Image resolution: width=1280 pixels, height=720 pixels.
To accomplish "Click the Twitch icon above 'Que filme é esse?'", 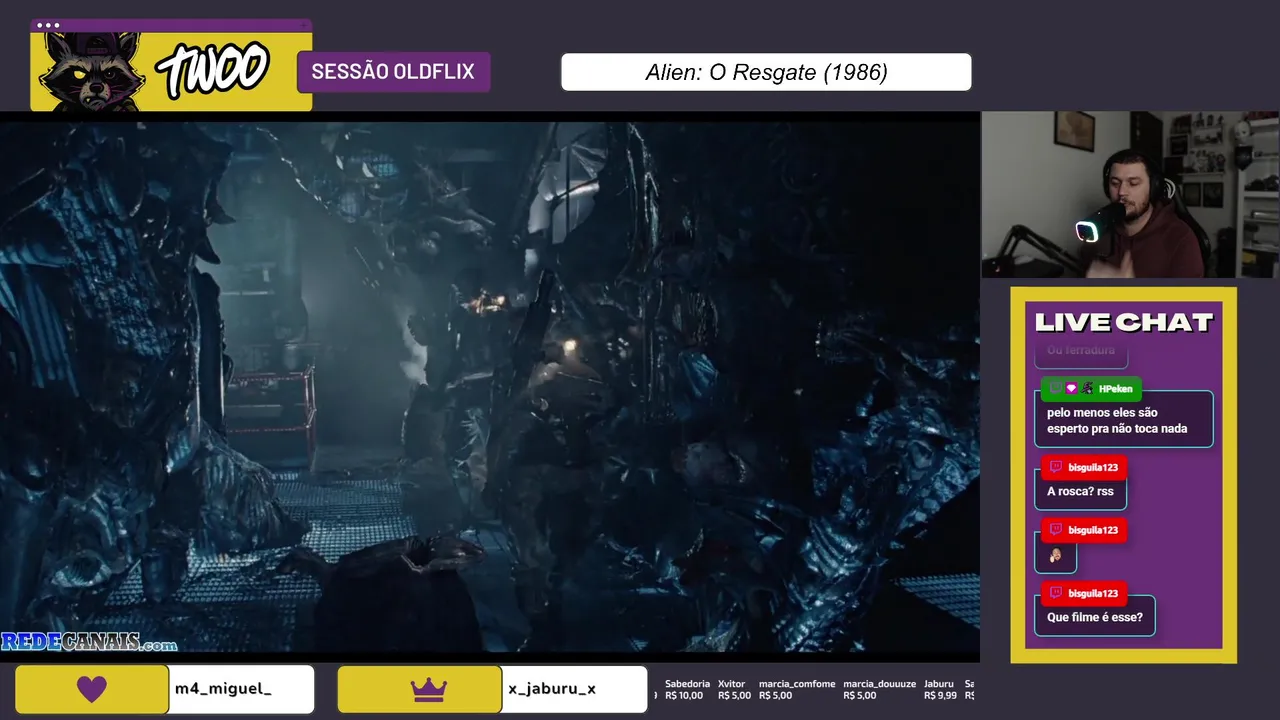I will pos(1056,593).
